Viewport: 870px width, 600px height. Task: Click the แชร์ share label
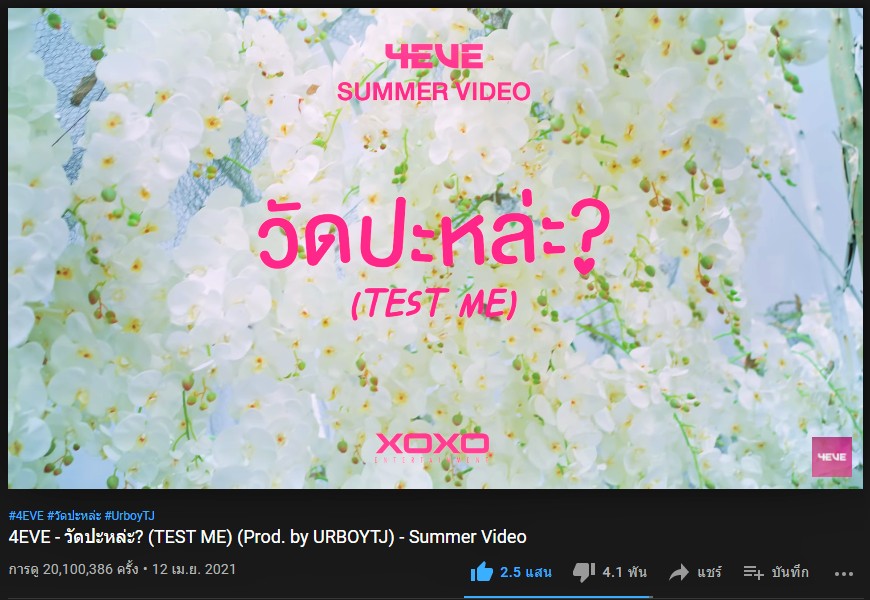(709, 572)
